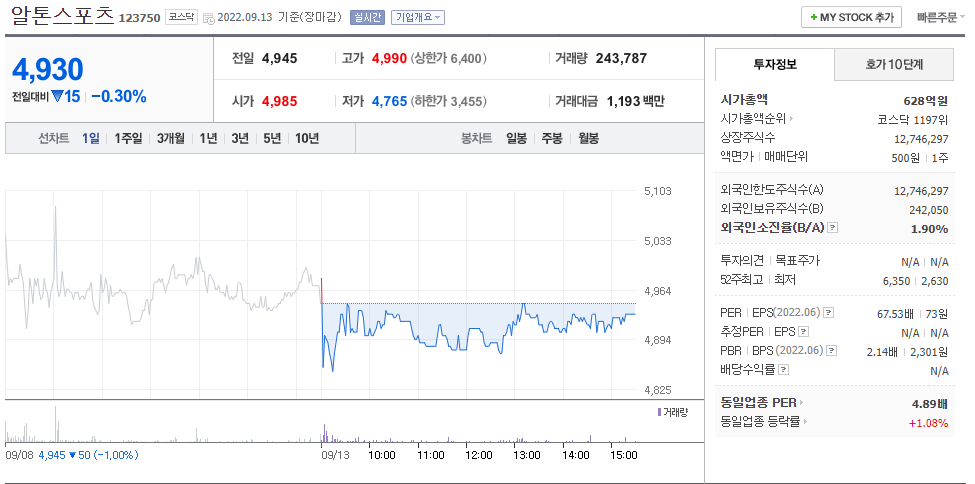
Task: Expand the 기업개요 dropdown
Action: coord(417,17)
